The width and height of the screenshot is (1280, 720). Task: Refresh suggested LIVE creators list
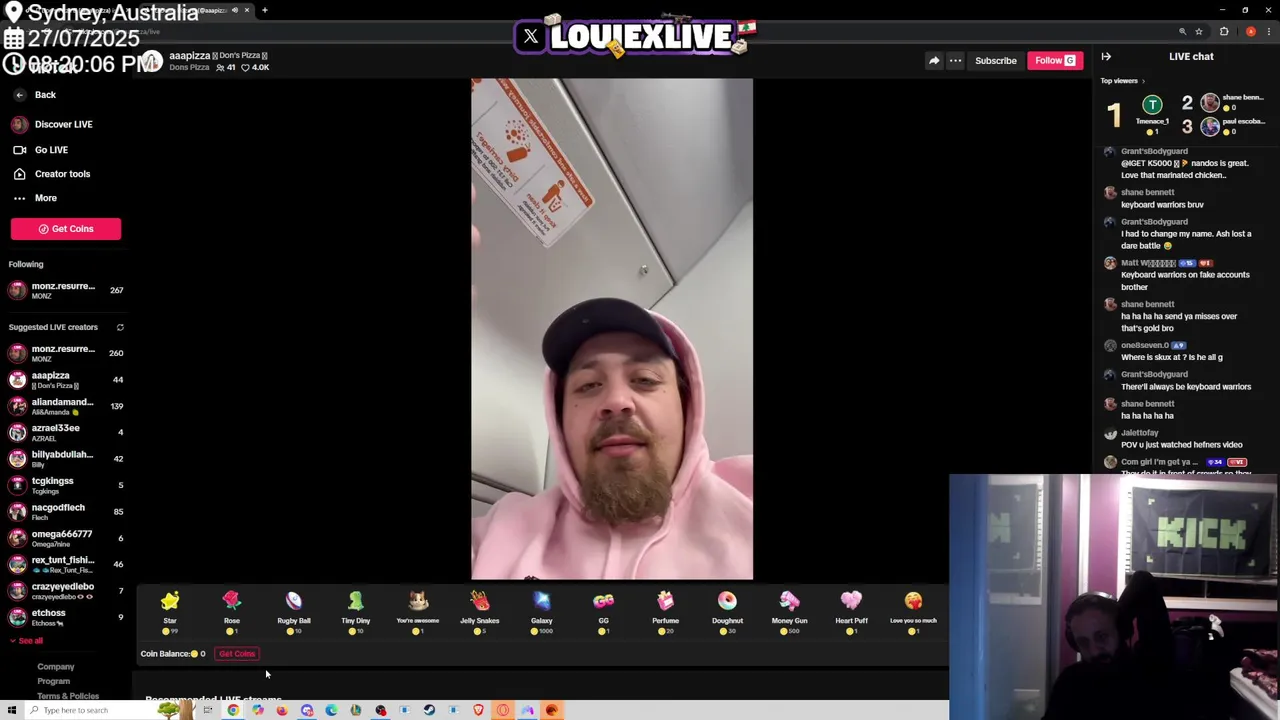(x=120, y=327)
